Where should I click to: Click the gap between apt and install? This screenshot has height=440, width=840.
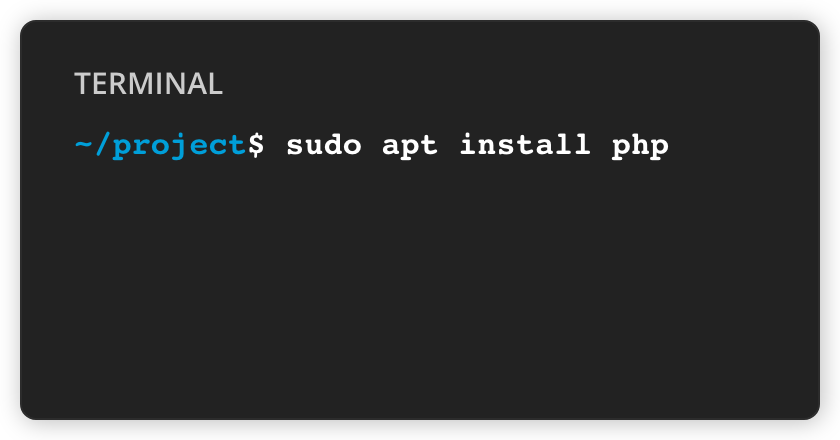click(450, 145)
